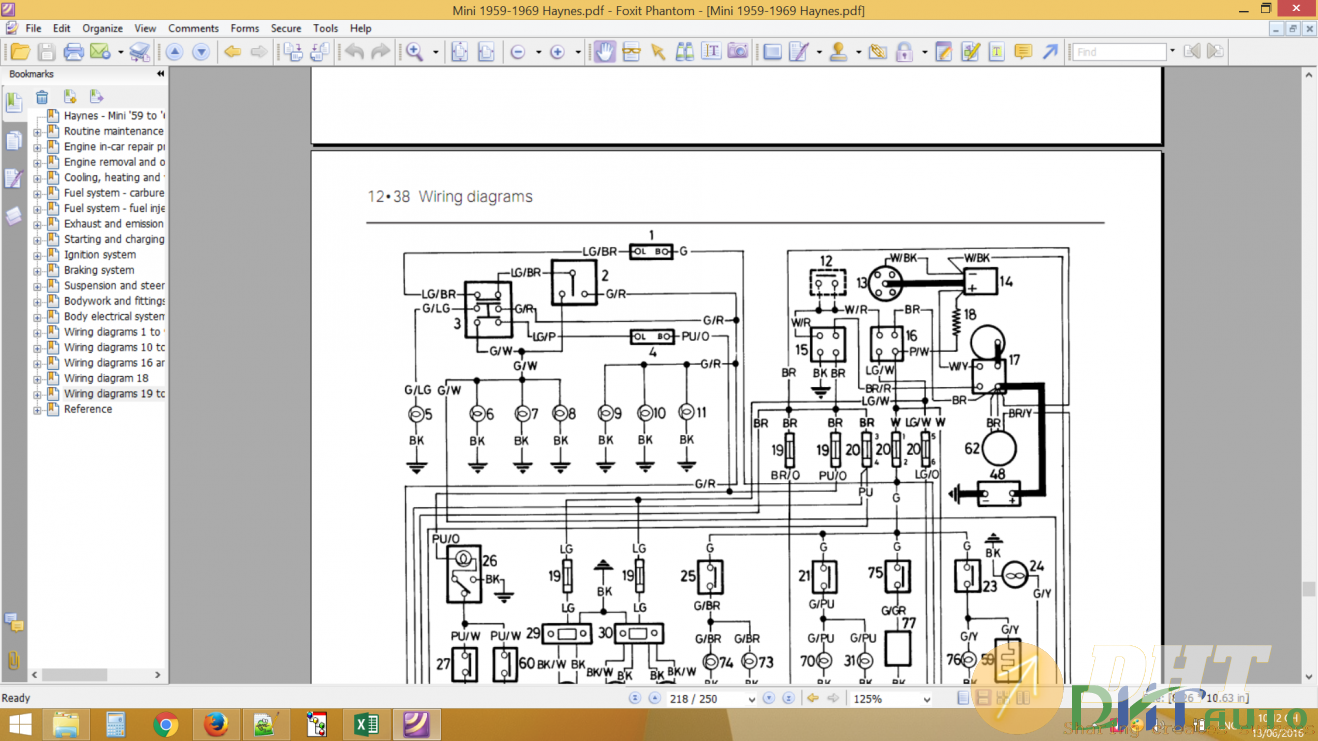Click the Fit Width icon

485,52
